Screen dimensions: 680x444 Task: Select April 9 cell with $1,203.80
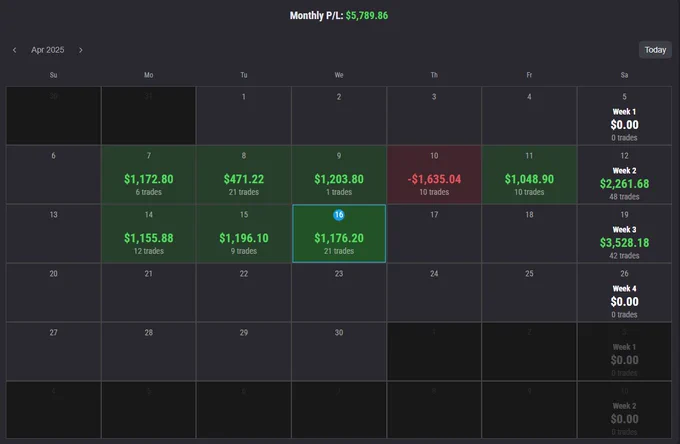(x=339, y=174)
